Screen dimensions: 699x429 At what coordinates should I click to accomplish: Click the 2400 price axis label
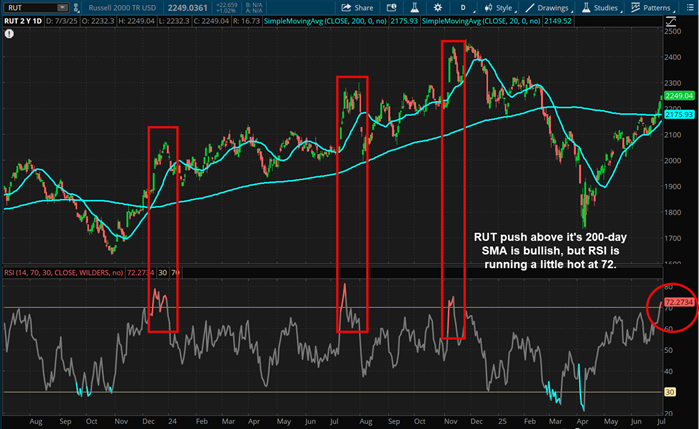(673, 57)
